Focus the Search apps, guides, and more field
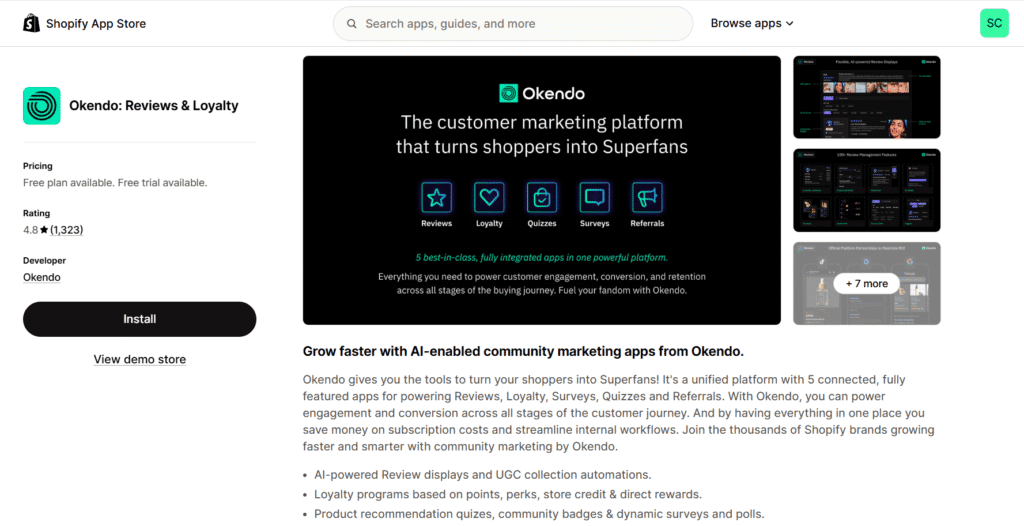Screen dimensions: 1024x526 [513, 24]
